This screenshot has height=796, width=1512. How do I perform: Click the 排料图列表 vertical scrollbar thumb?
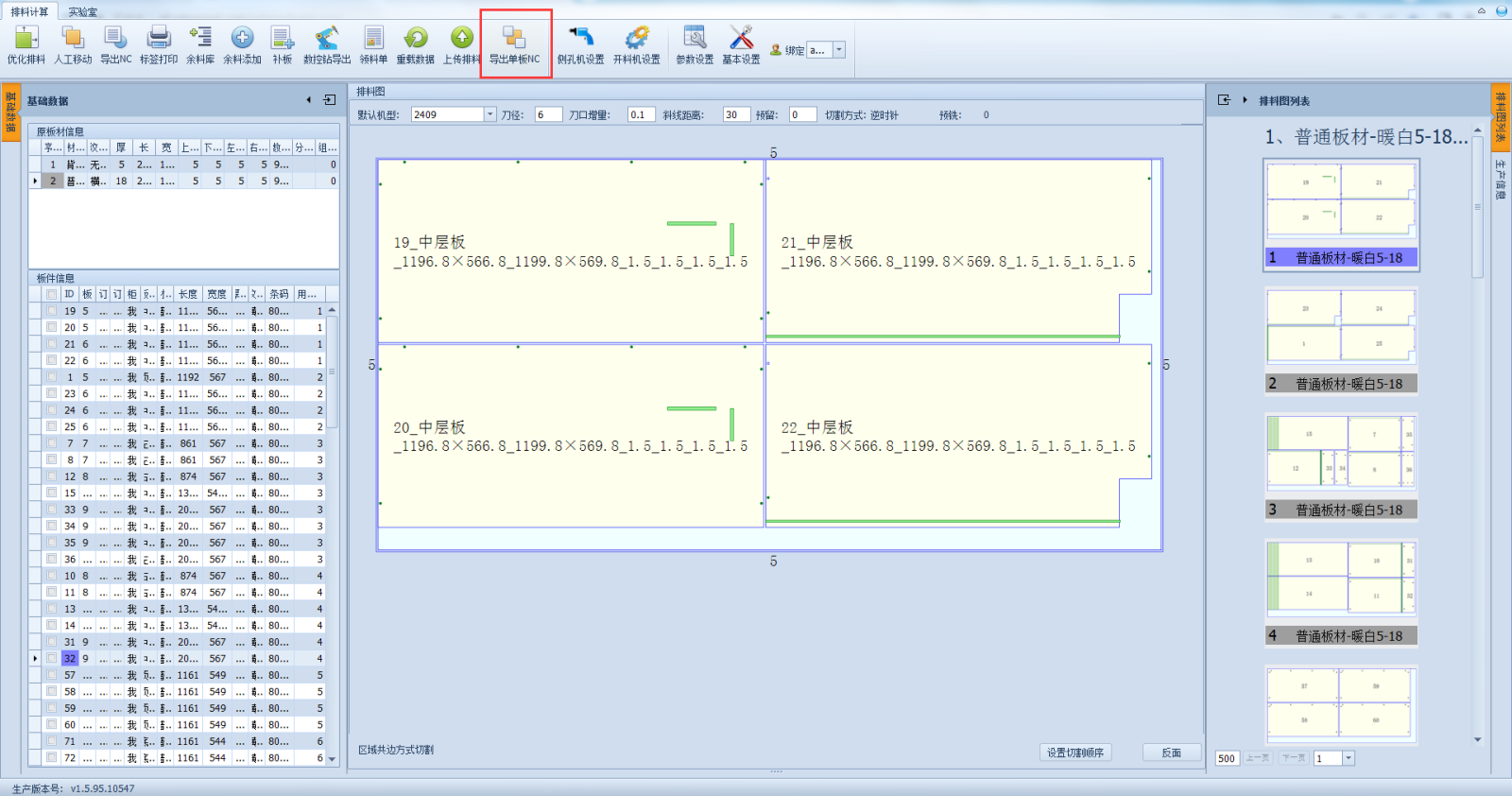pos(1478,207)
